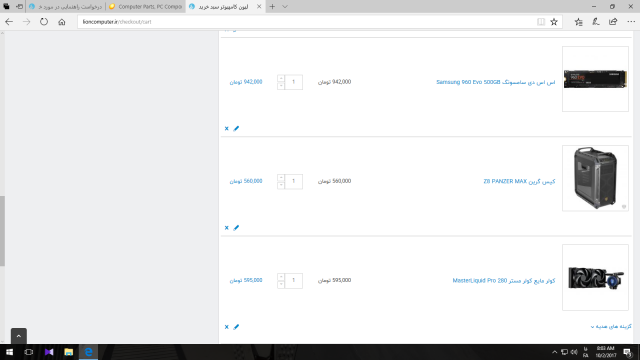Viewport: 640px width, 360px height.
Task: Switch to Computer Parts, PC Components tab
Action: (x=146, y=7)
